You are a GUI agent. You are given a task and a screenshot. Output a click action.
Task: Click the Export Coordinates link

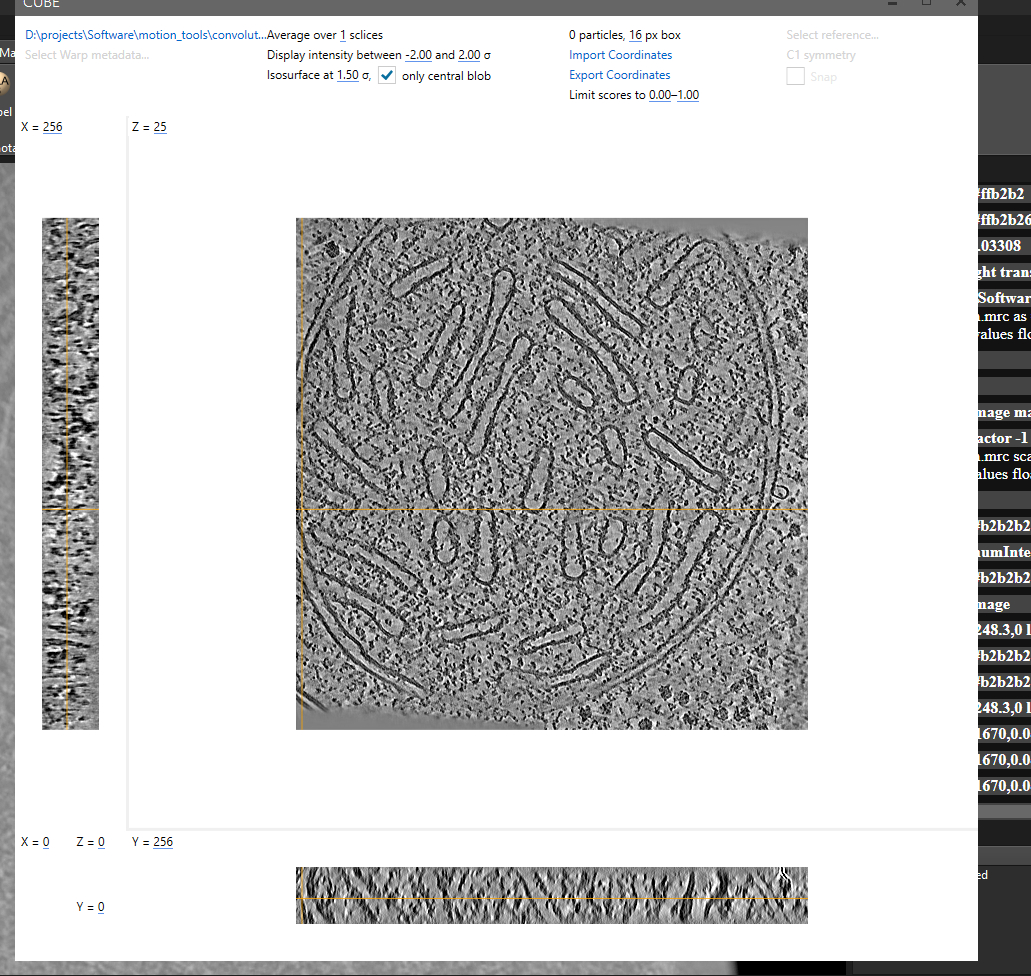tap(619, 75)
